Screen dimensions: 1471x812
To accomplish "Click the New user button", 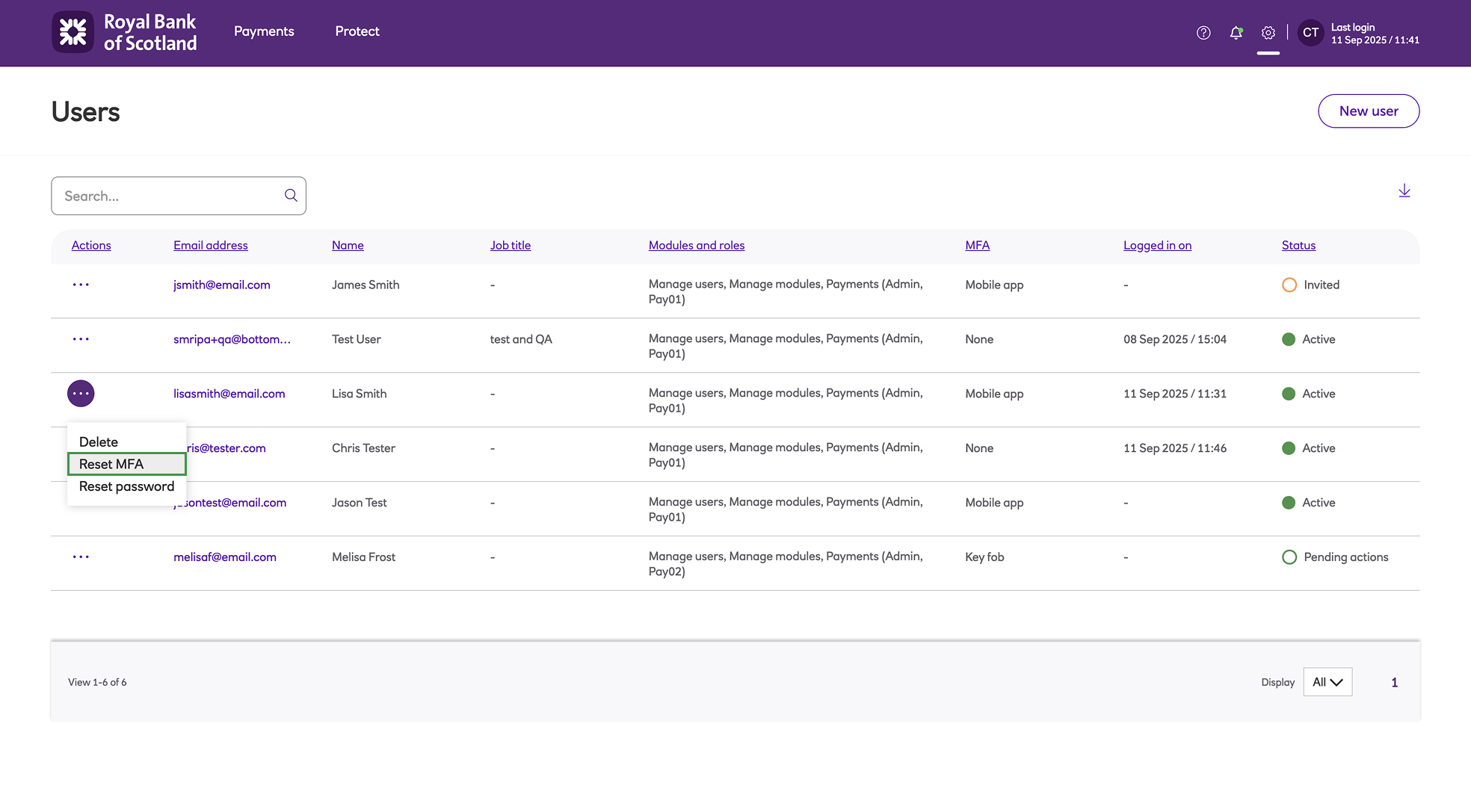I will 1368,111.
